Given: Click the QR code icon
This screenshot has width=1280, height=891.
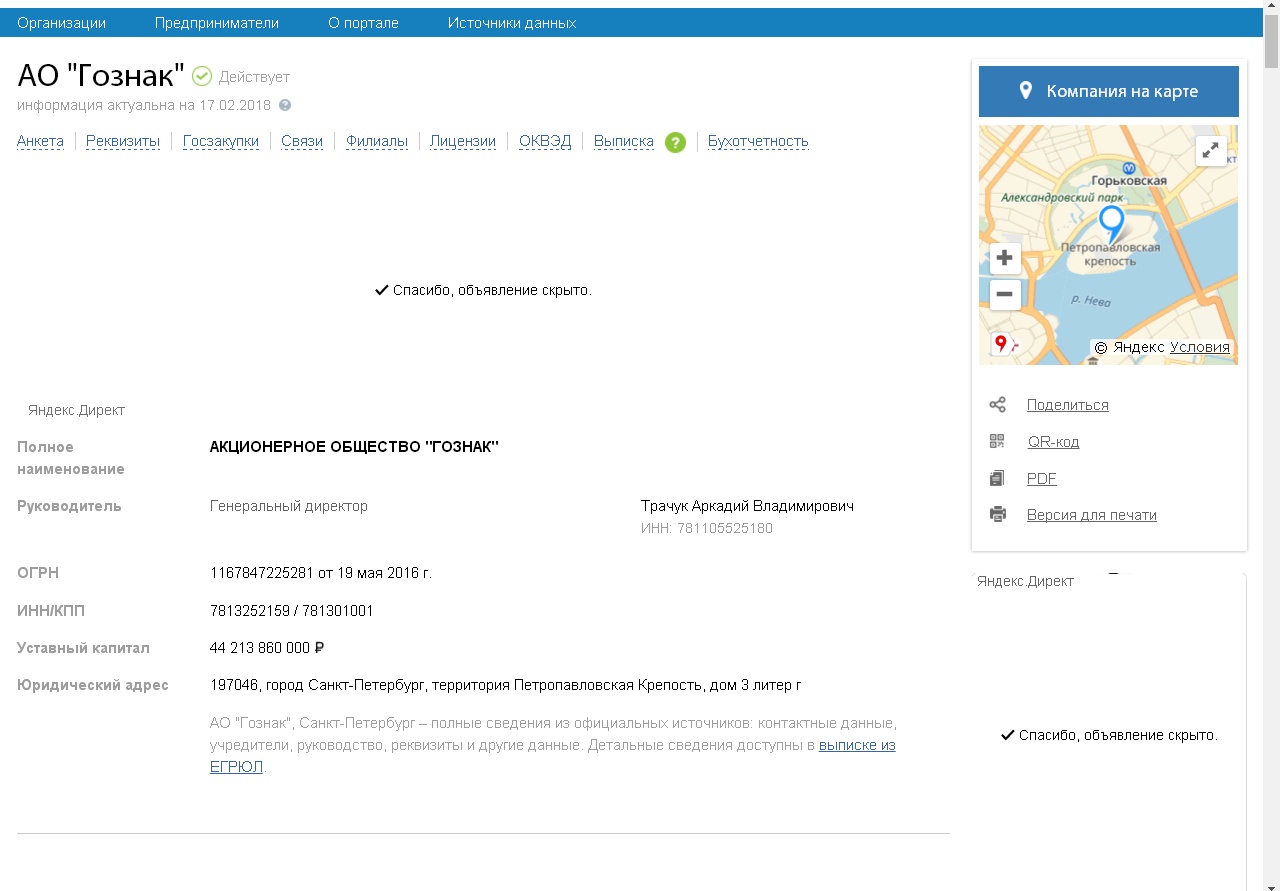Looking at the screenshot, I should [997, 441].
